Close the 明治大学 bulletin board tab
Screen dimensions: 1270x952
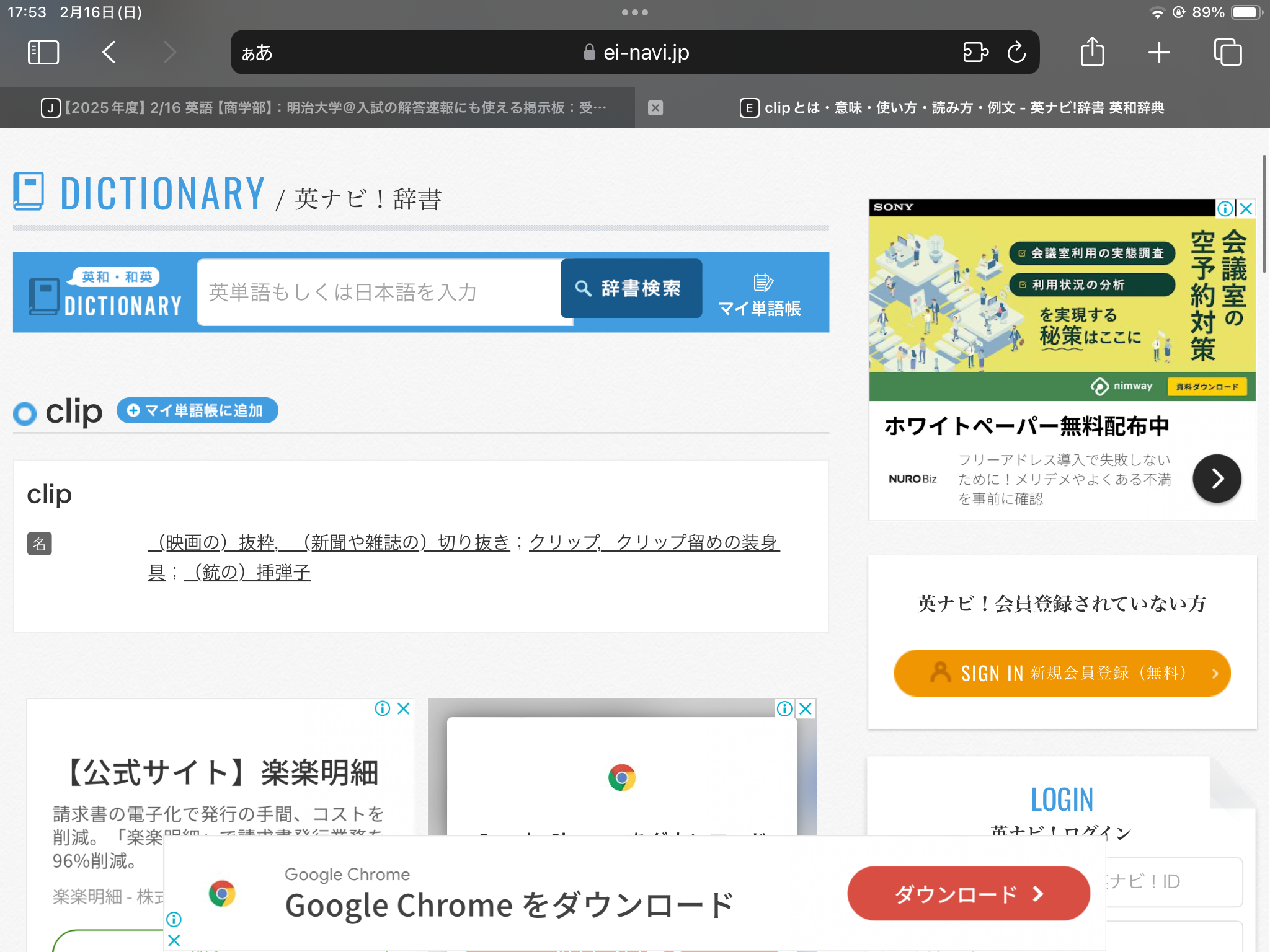(x=655, y=108)
